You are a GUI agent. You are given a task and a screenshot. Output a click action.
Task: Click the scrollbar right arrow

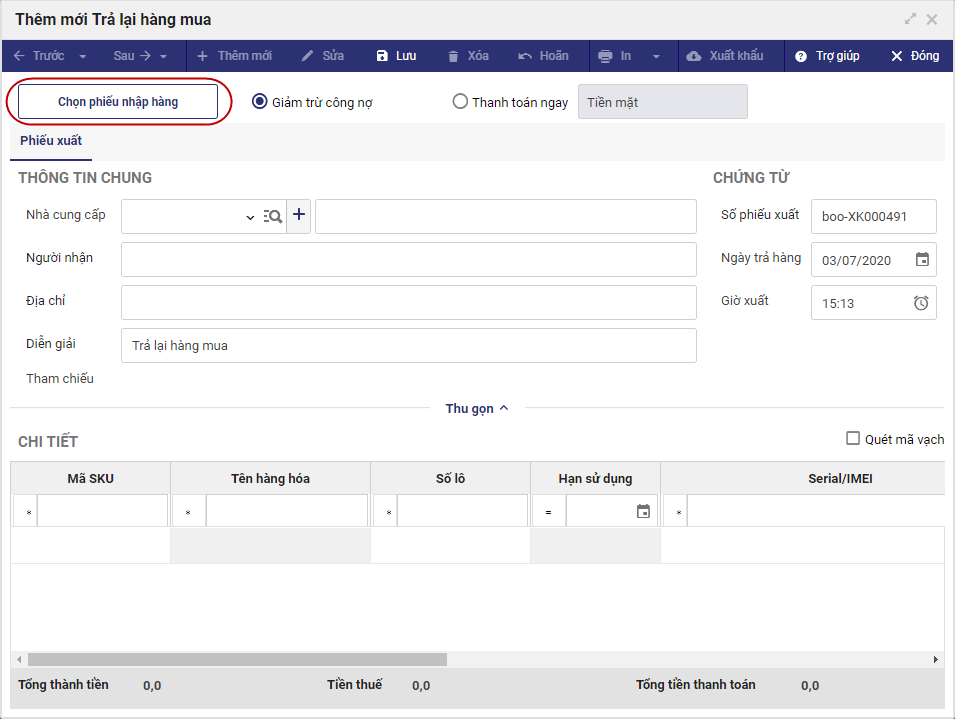point(936,659)
